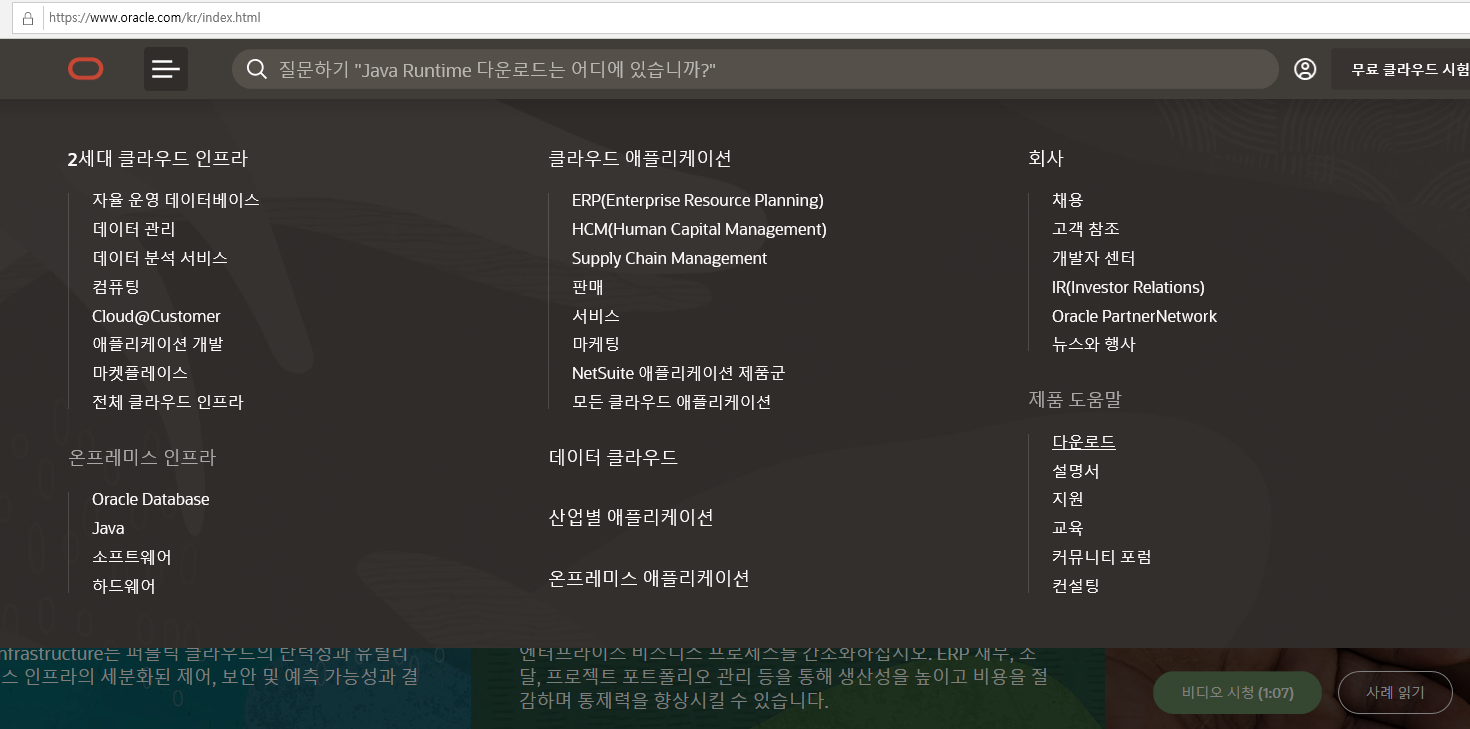Click the underlined 다운로드 link
The width and height of the screenshot is (1470, 729).
1084,441
